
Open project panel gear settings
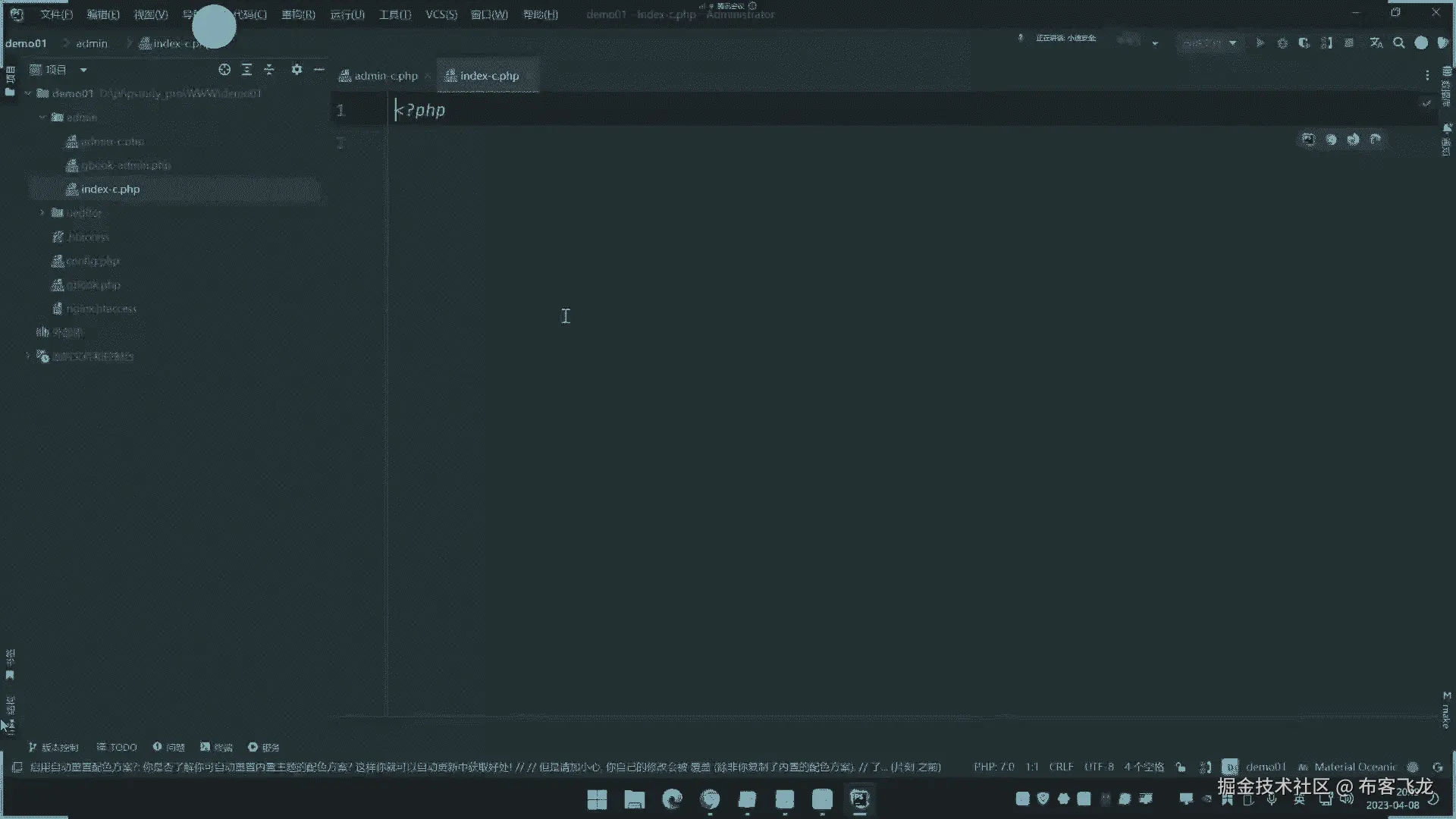(297, 70)
